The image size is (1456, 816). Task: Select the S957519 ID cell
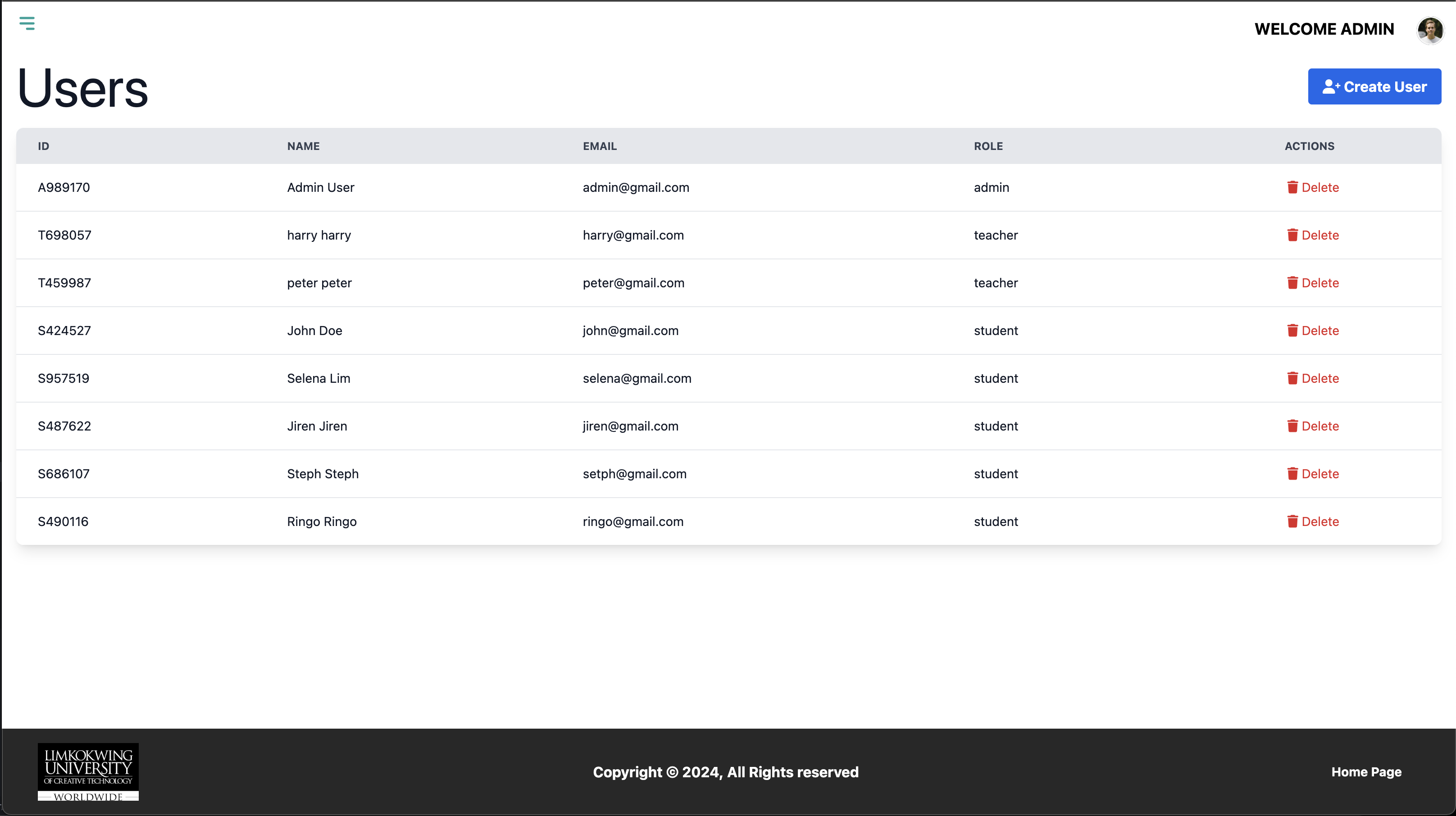coord(64,379)
